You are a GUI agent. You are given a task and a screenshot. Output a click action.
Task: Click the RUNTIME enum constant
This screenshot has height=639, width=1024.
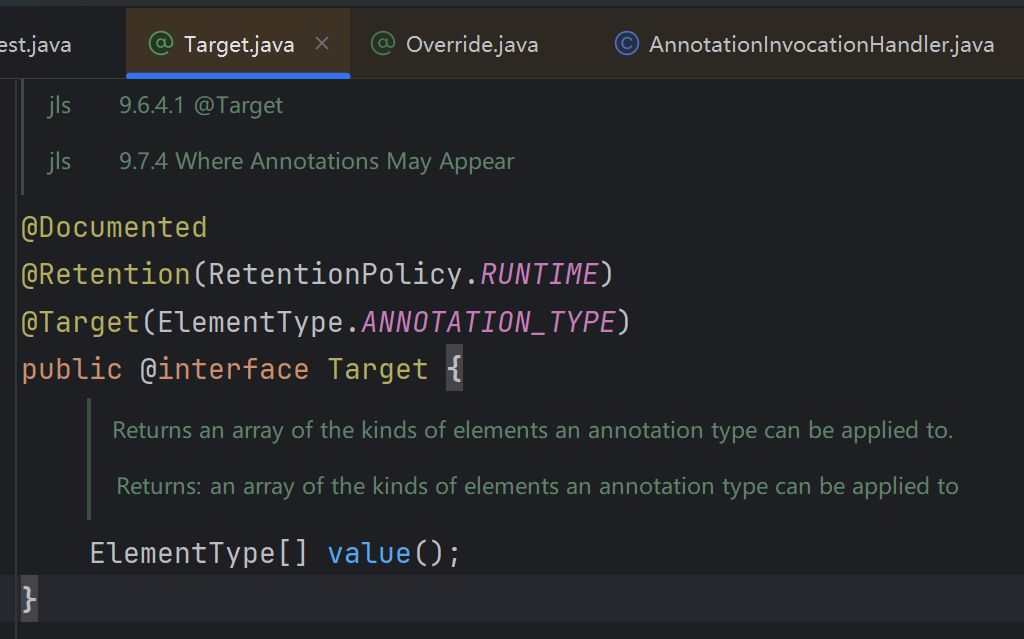540,274
